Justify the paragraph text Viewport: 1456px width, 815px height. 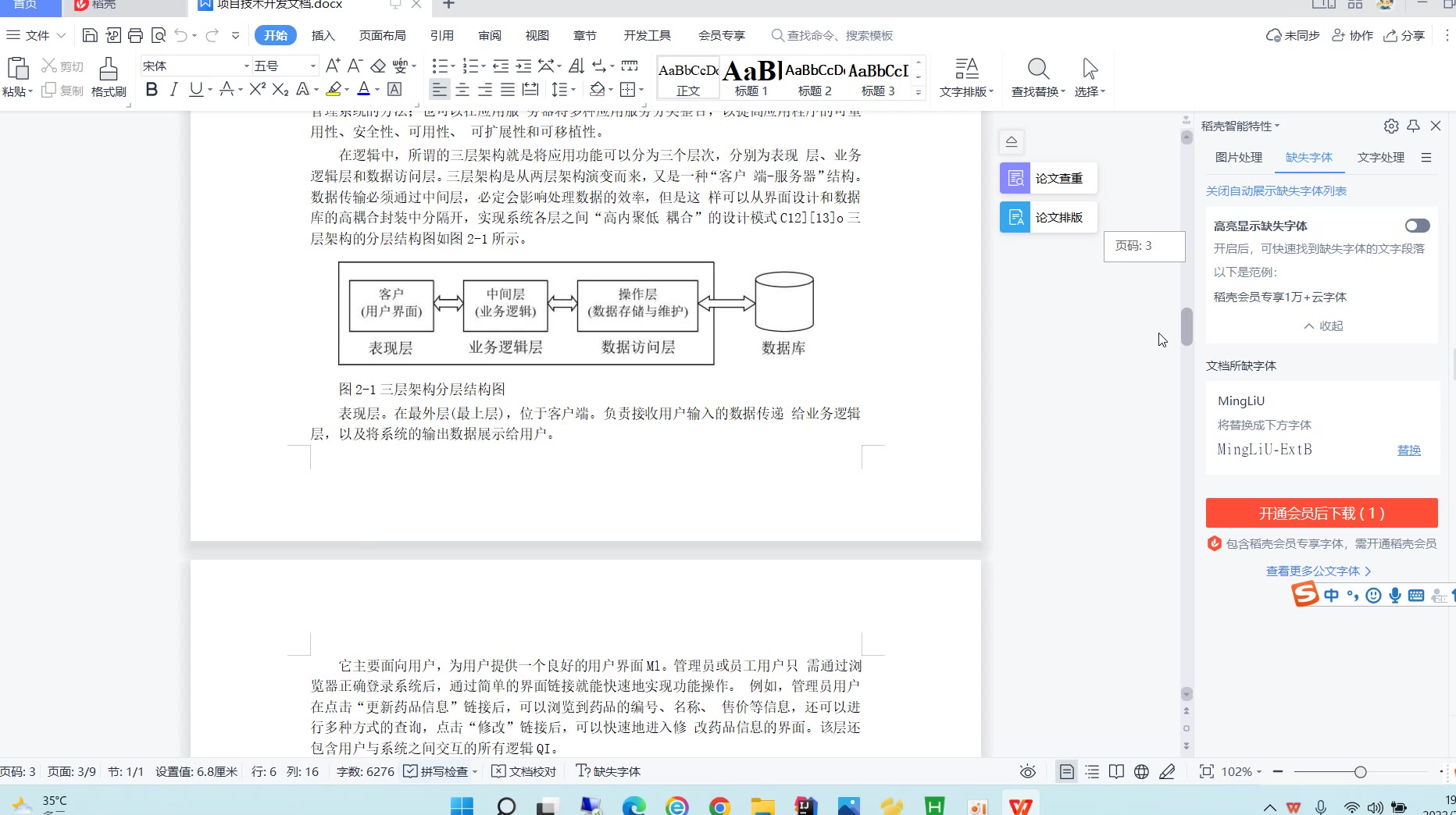click(x=508, y=90)
